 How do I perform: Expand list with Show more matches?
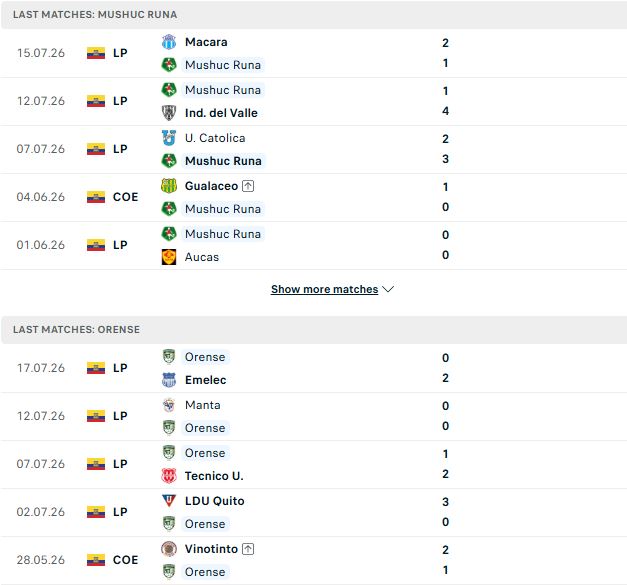point(324,289)
